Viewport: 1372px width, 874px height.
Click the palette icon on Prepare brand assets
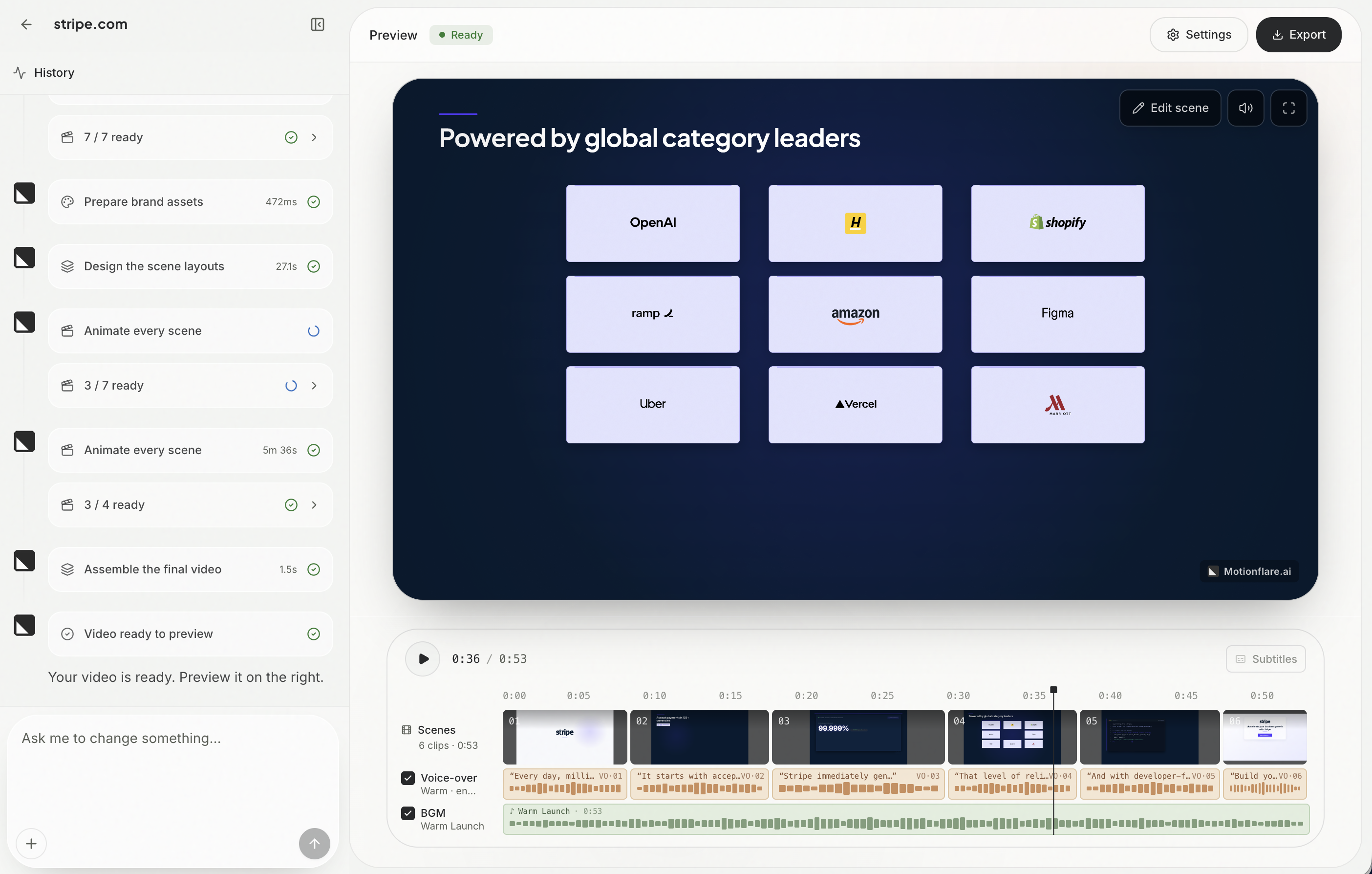67,202
